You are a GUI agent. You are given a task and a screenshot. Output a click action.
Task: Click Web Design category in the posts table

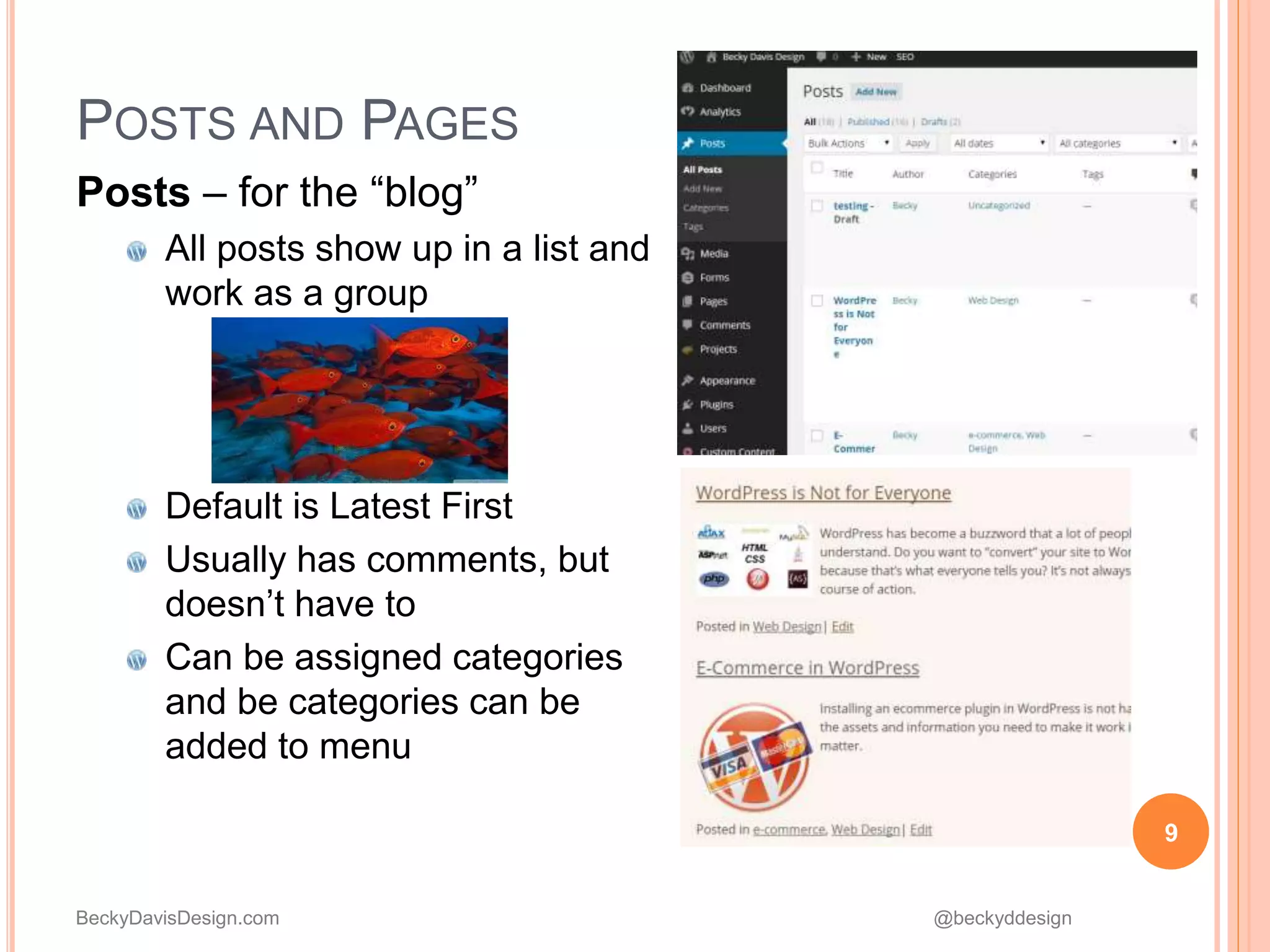coord(993,301)
